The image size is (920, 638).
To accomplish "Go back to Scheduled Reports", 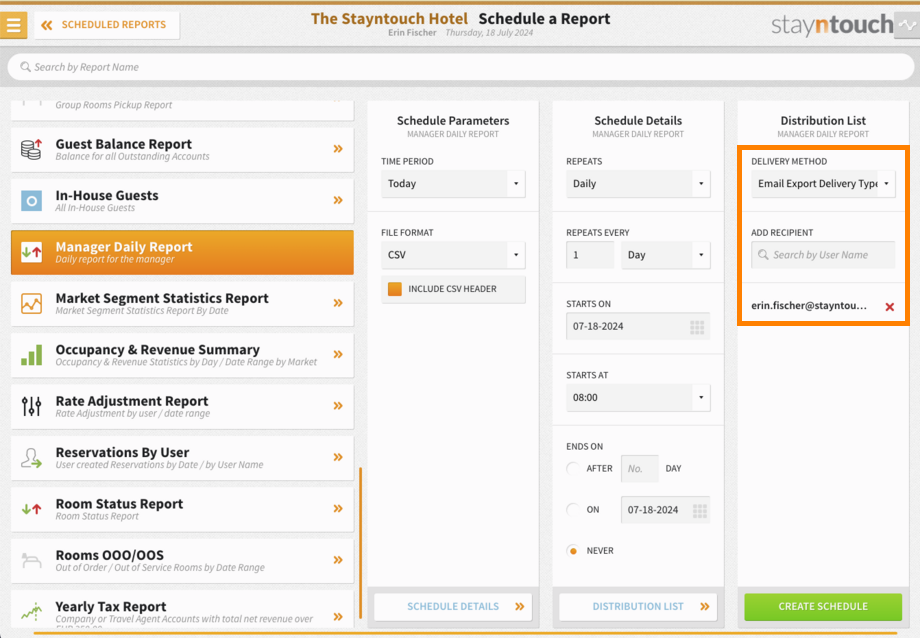I will (107, 25).
